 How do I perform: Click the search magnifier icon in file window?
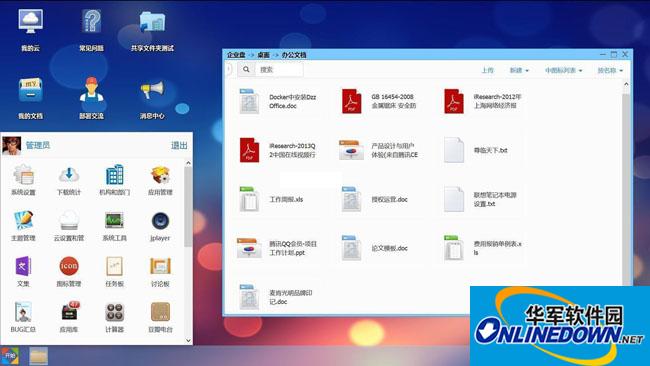click(x=246, y=69)
